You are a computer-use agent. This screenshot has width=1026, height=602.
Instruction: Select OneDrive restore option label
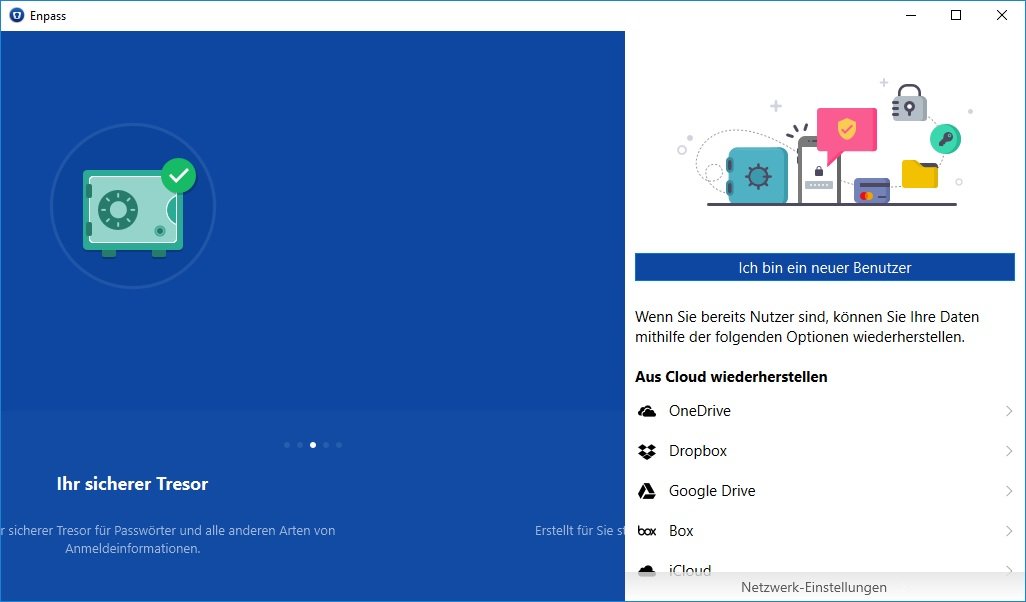click(699, 411)
